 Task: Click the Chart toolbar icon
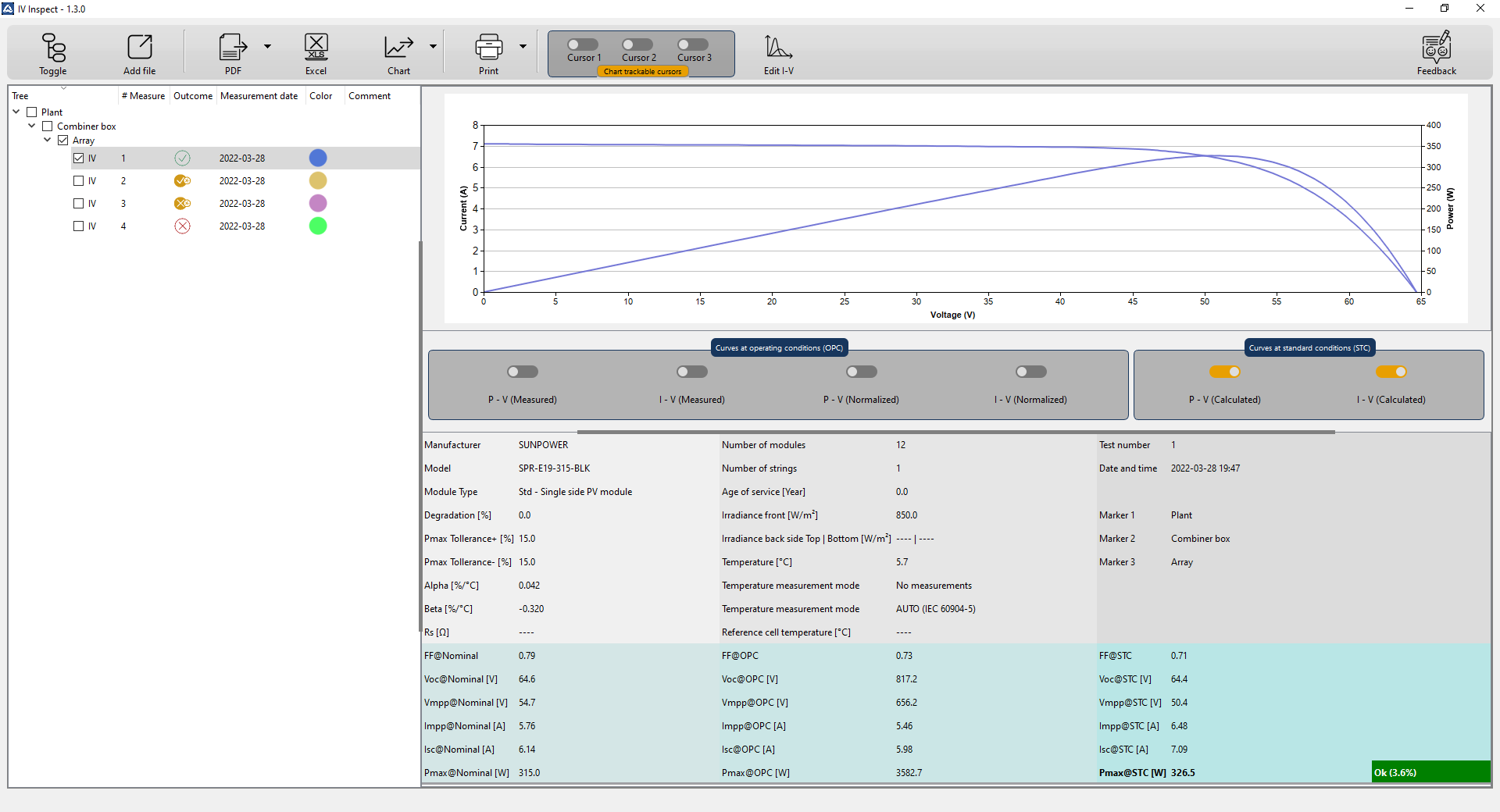398,48
